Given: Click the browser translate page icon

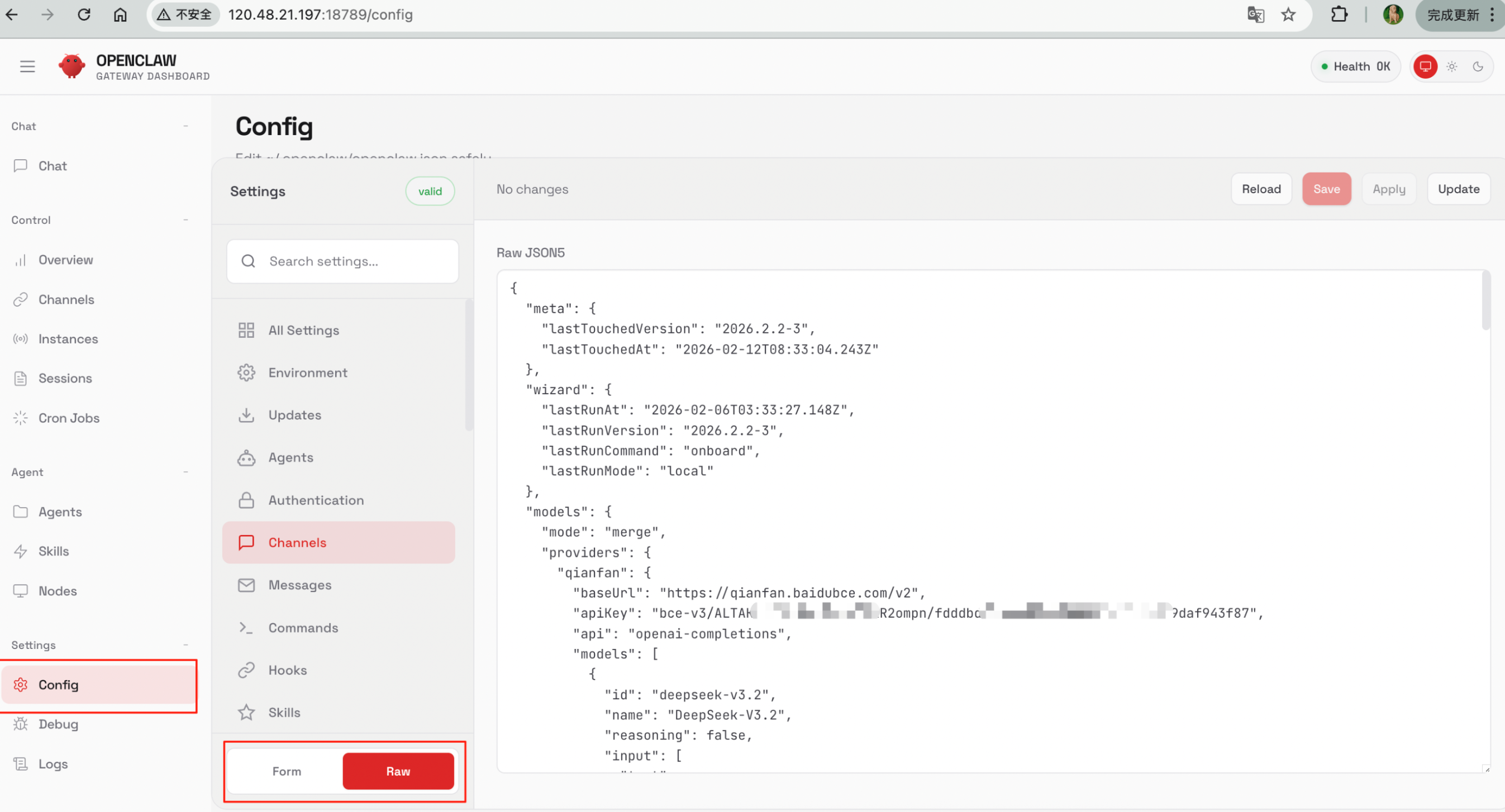Looking at the screenshot, I should [1255, 15].
